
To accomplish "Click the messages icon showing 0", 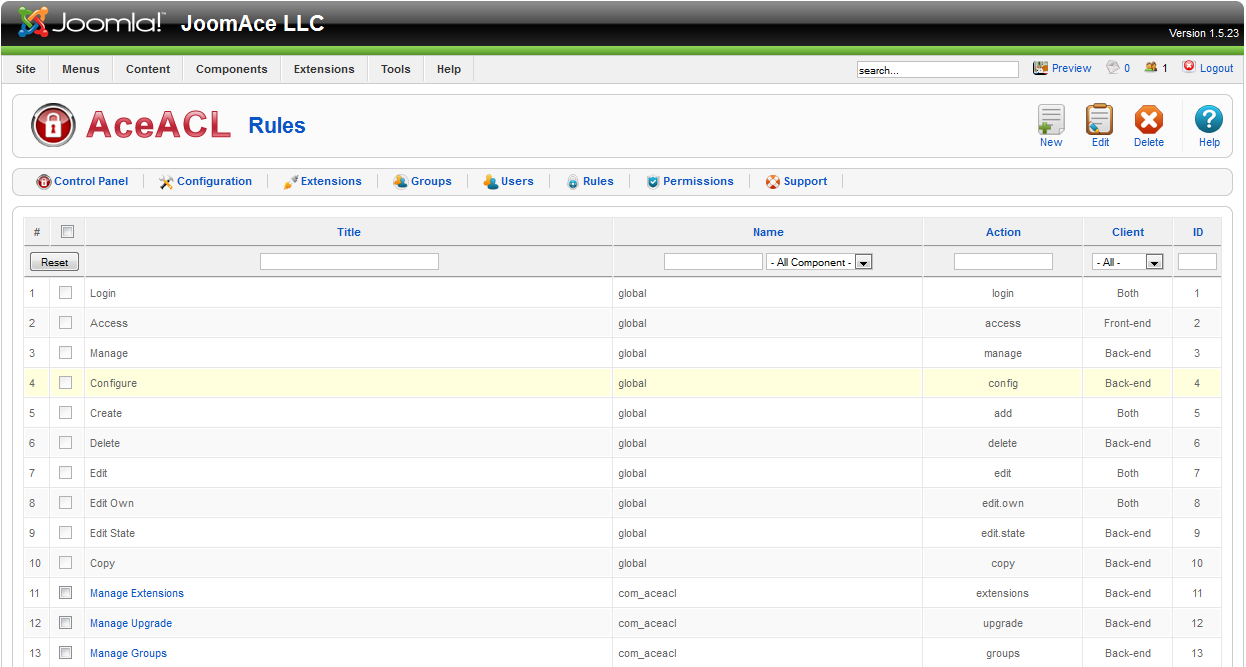I will click(x=1112, y=68).
